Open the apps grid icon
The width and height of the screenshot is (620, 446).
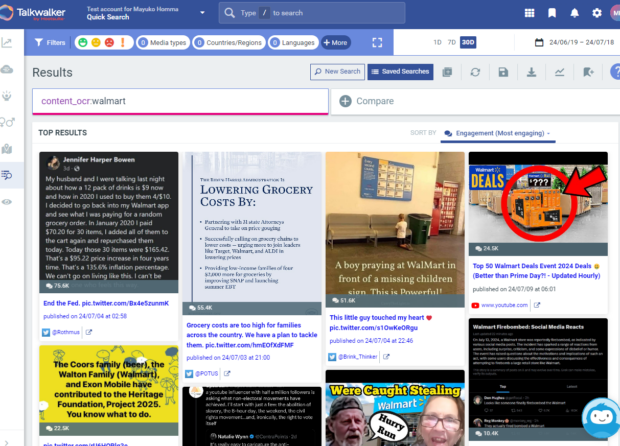click(529, 13)
